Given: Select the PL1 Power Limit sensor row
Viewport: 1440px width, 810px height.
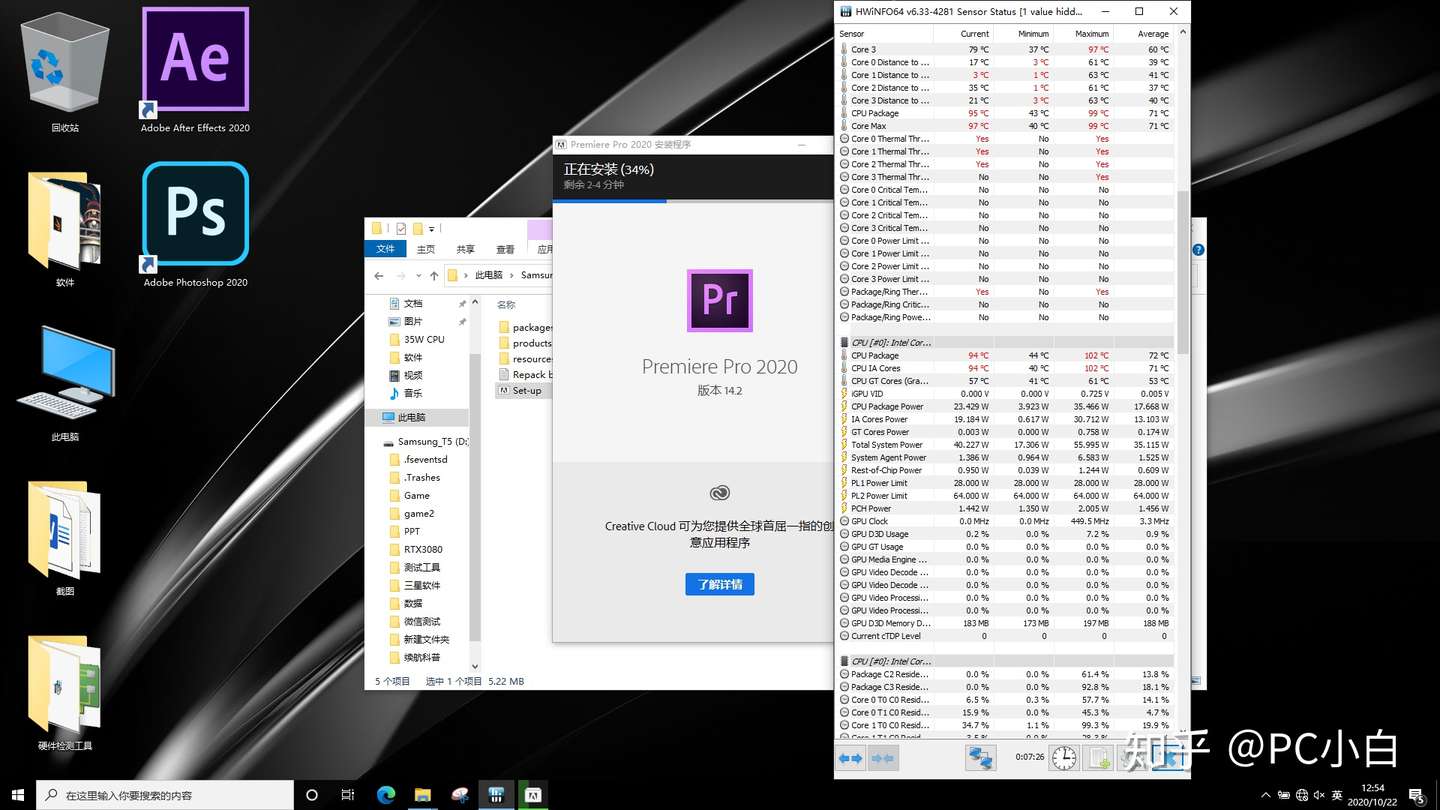Looking at the screenshot, I should [x=1005, y=483].
